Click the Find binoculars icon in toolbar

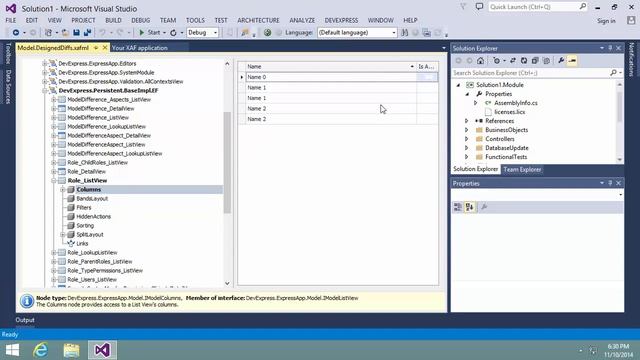404,33
